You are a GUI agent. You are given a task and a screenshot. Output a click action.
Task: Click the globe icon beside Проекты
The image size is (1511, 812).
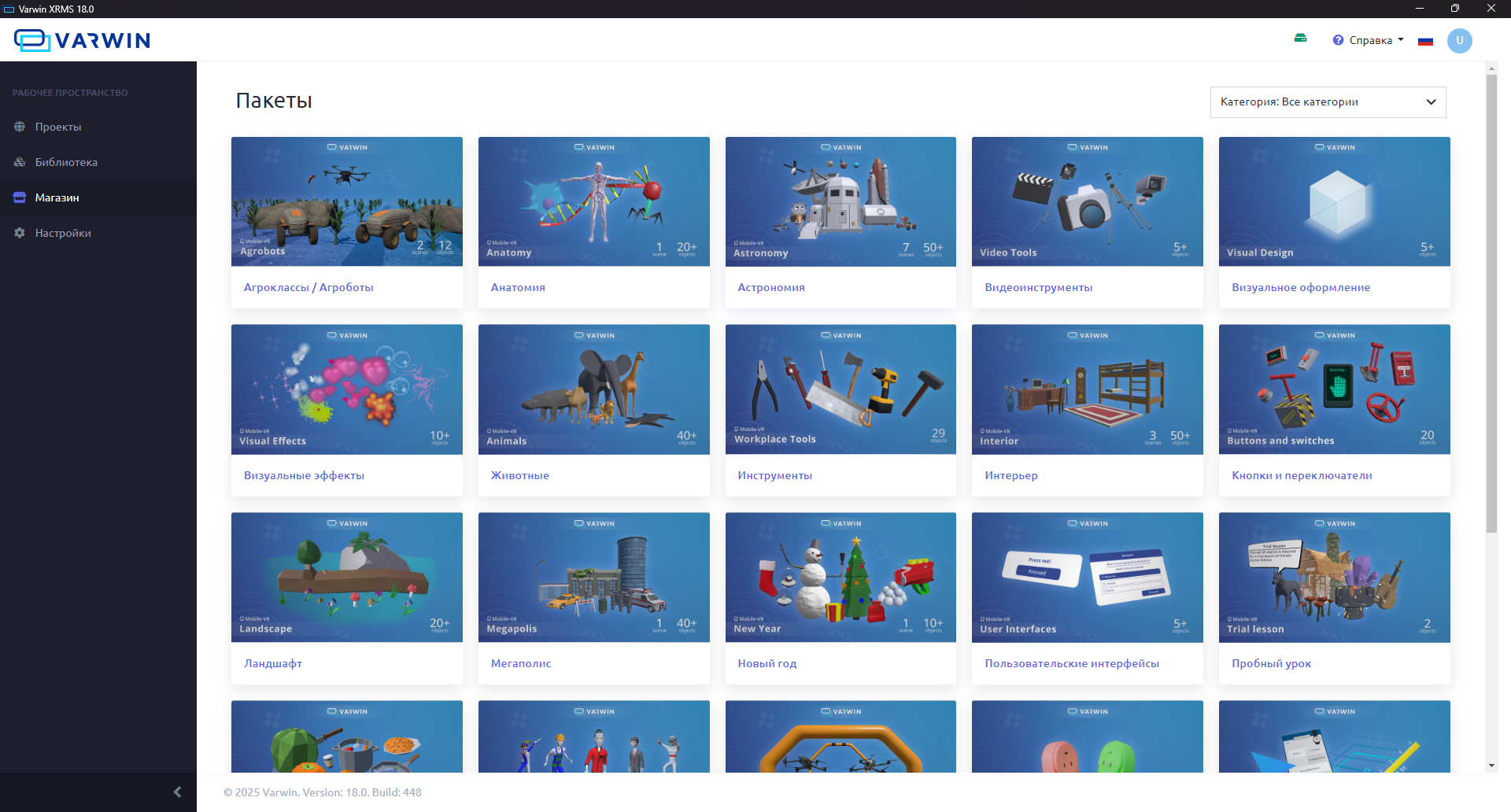(x=20, y=127)
